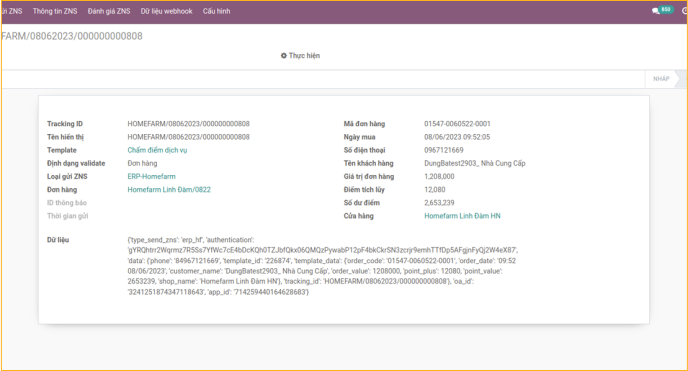
Task: Open the Dữ liệu webhook menu
Action: pyautogui.click(x=166, y=11)
